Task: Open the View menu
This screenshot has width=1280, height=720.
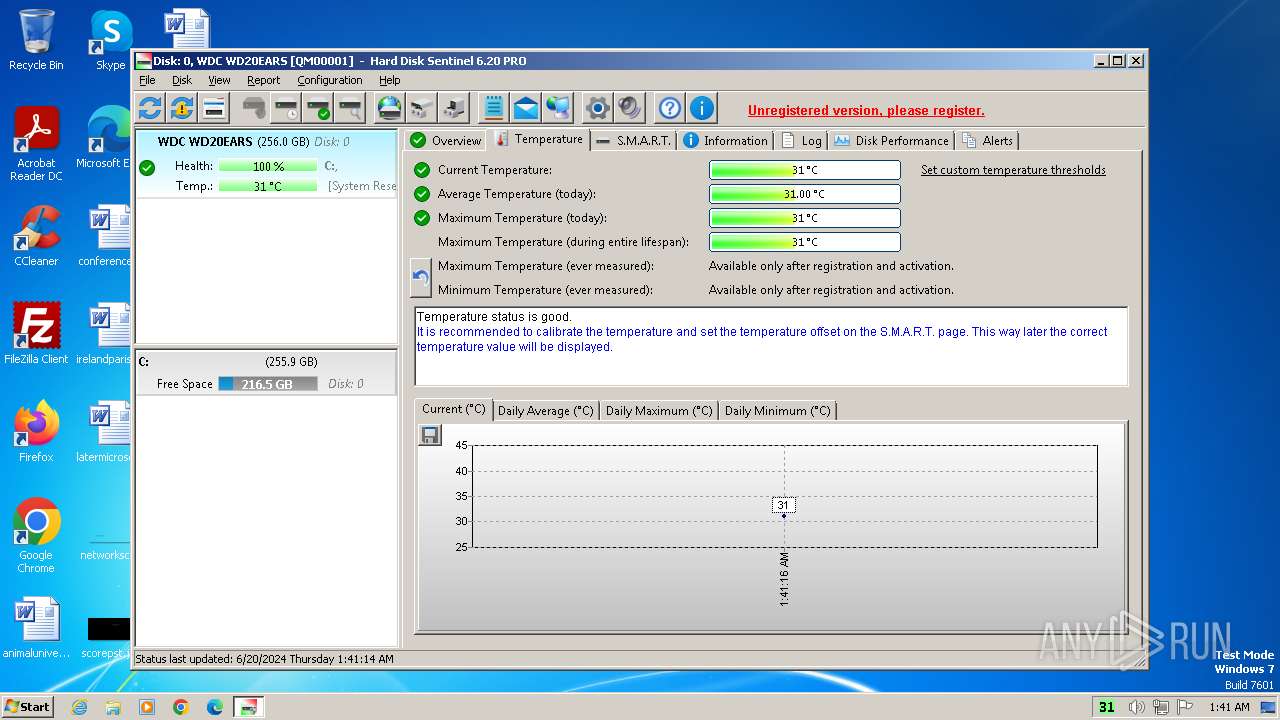Action: click(219, 80)
